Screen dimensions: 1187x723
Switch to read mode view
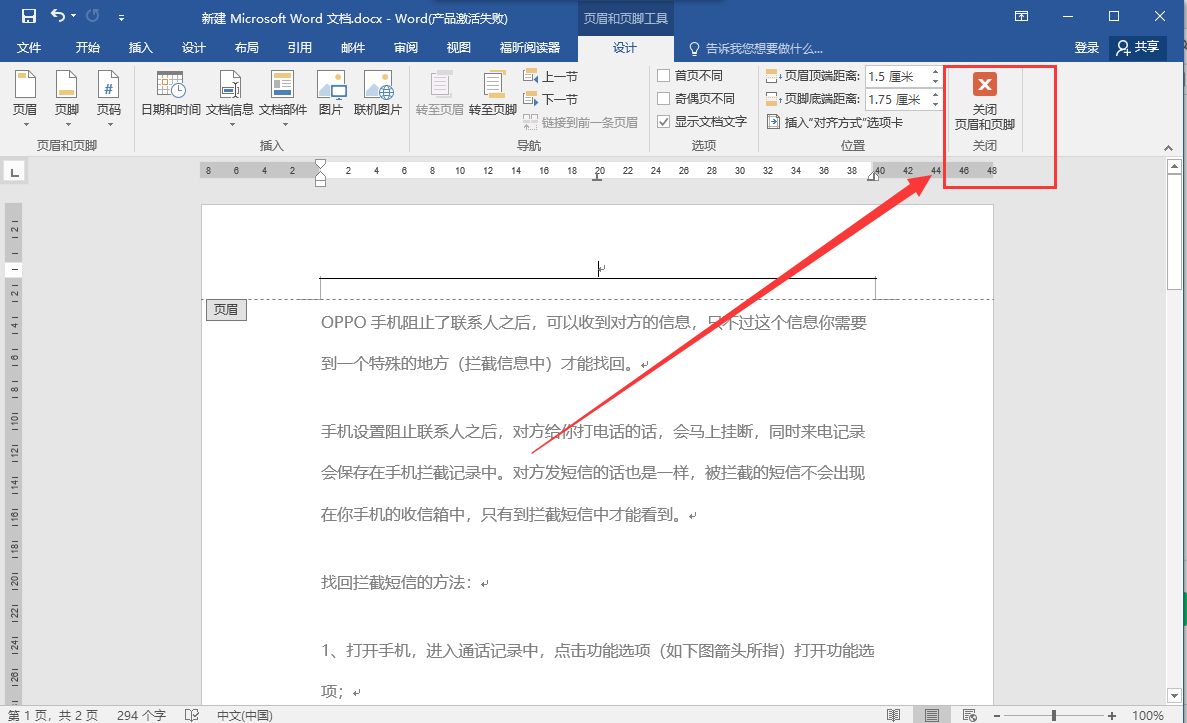[x=893, y=715]
